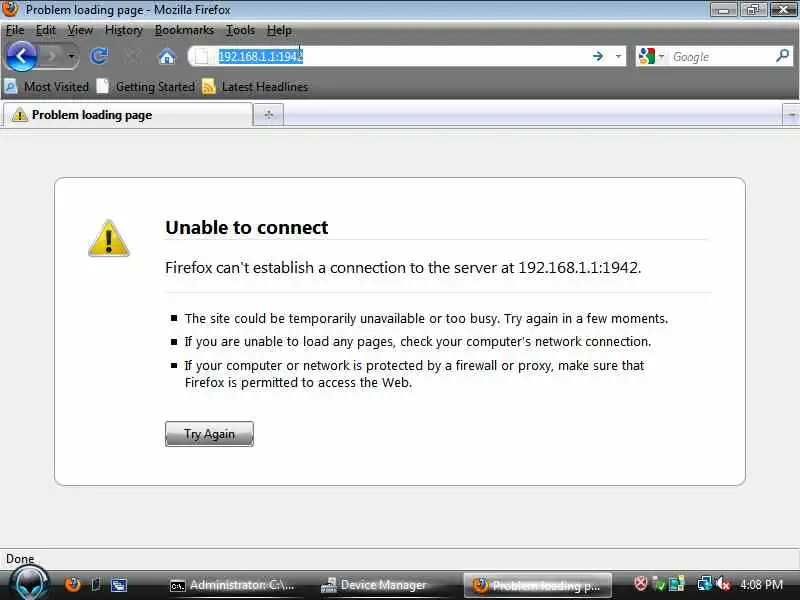The height and width of the screenshot is (600, 800).
Task: Launch Firefox from quick launch
Action: click(72, 584)
